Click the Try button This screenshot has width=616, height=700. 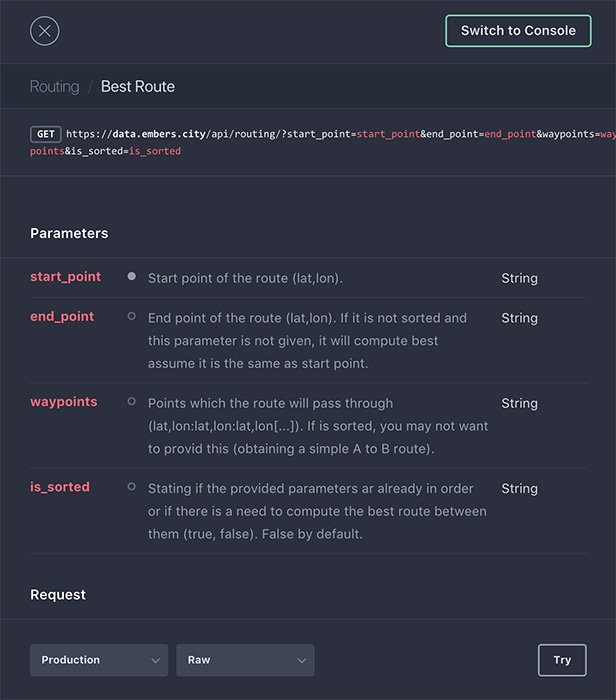pyautogui.click(x=562, y=660)
